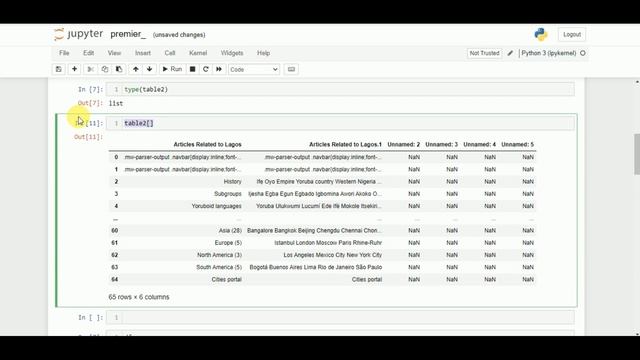Click the North America (3) cell
Image resolution: width=640 pixels, height=360 pixels.
(220, 255)
